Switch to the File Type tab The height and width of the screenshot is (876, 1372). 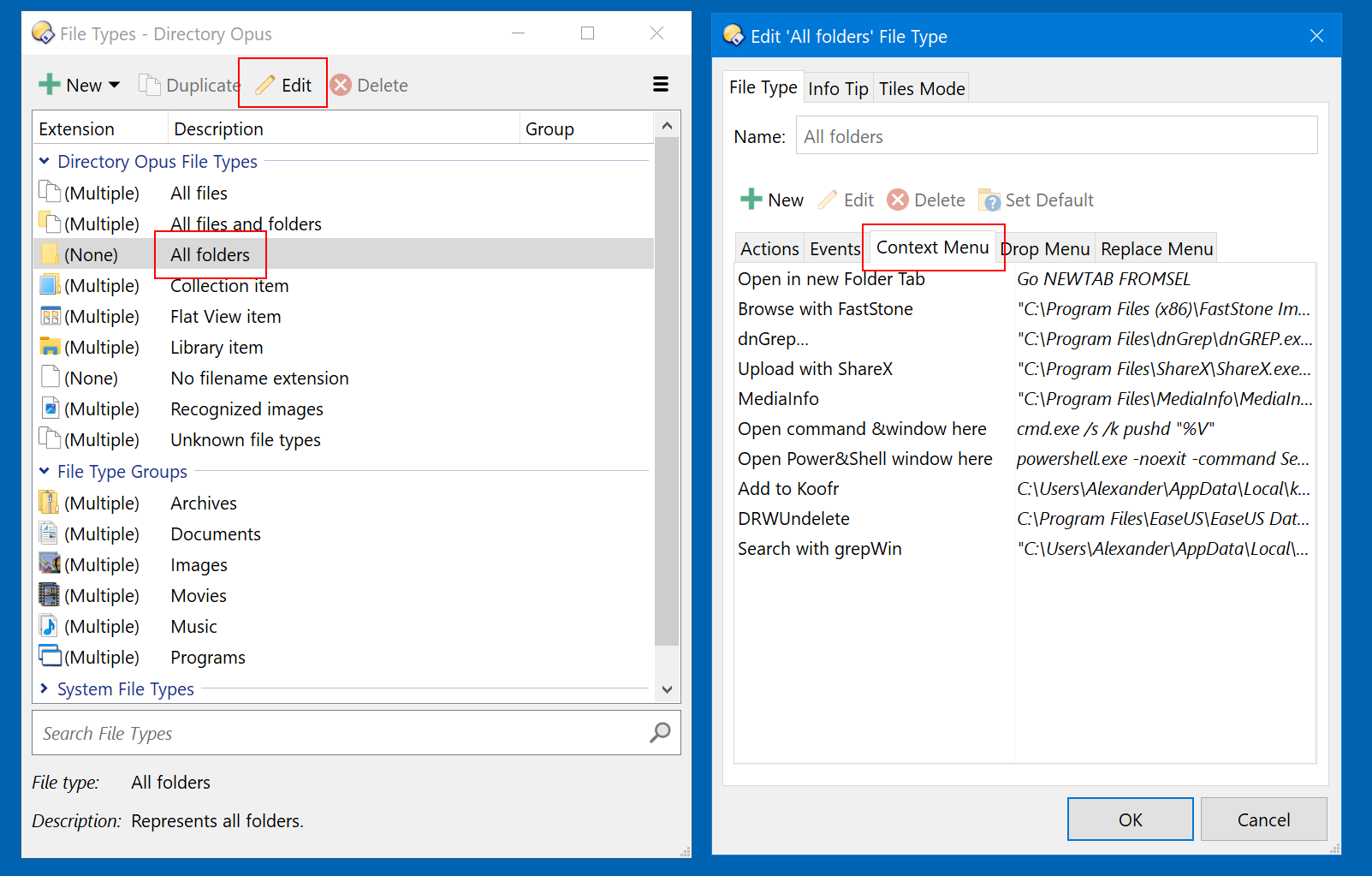tap(763, 87)
